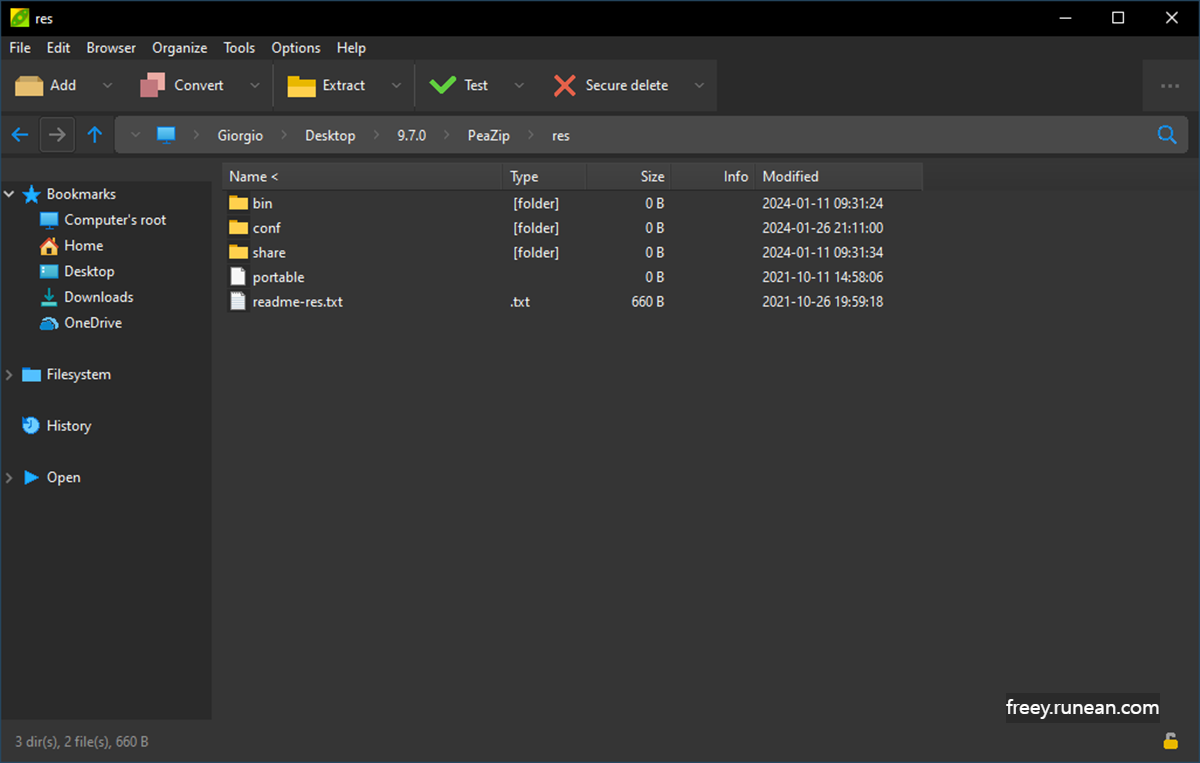Image resolution: width=1200 pixels, height=763 pixels.
Task: Click the Home house icon in sidebar
Action: (x=49, y=246)
